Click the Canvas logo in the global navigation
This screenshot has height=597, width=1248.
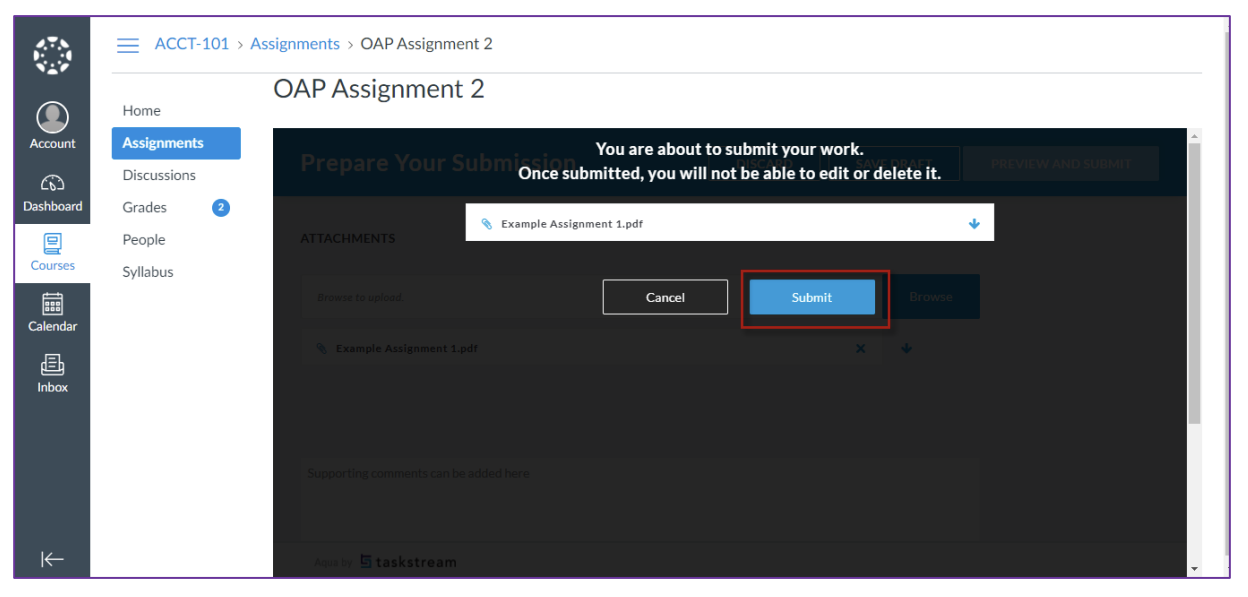pos(52,54)
